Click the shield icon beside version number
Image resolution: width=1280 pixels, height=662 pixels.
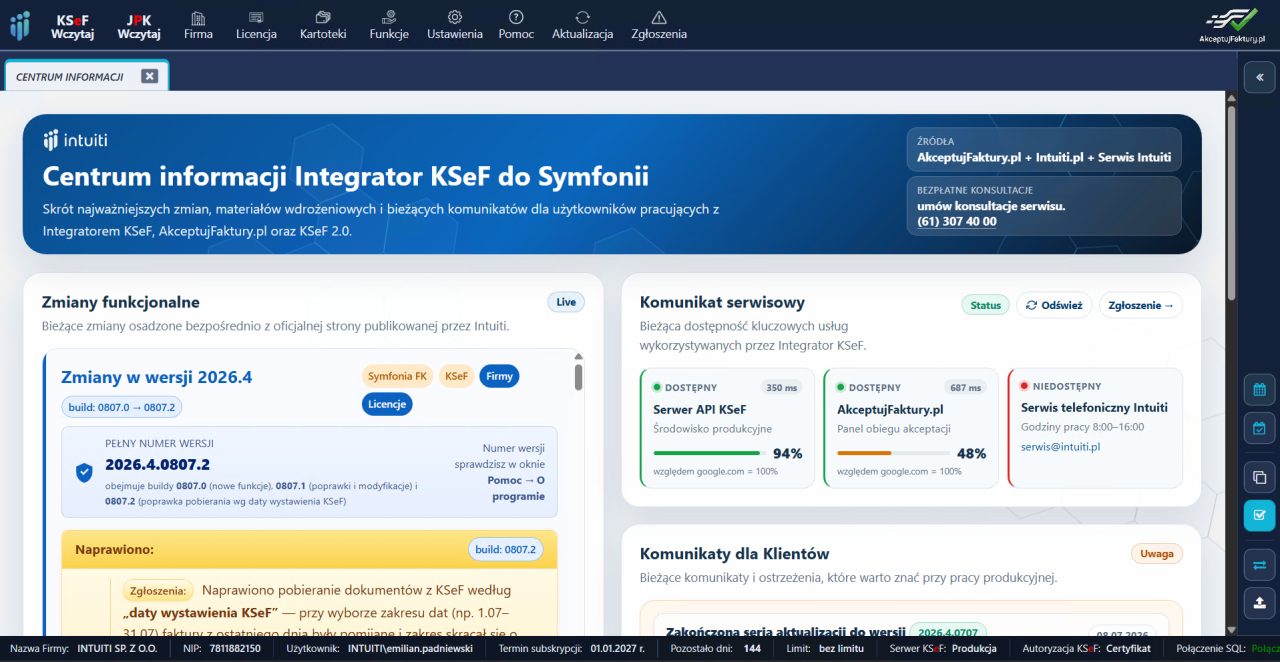(x=84, y=472)
